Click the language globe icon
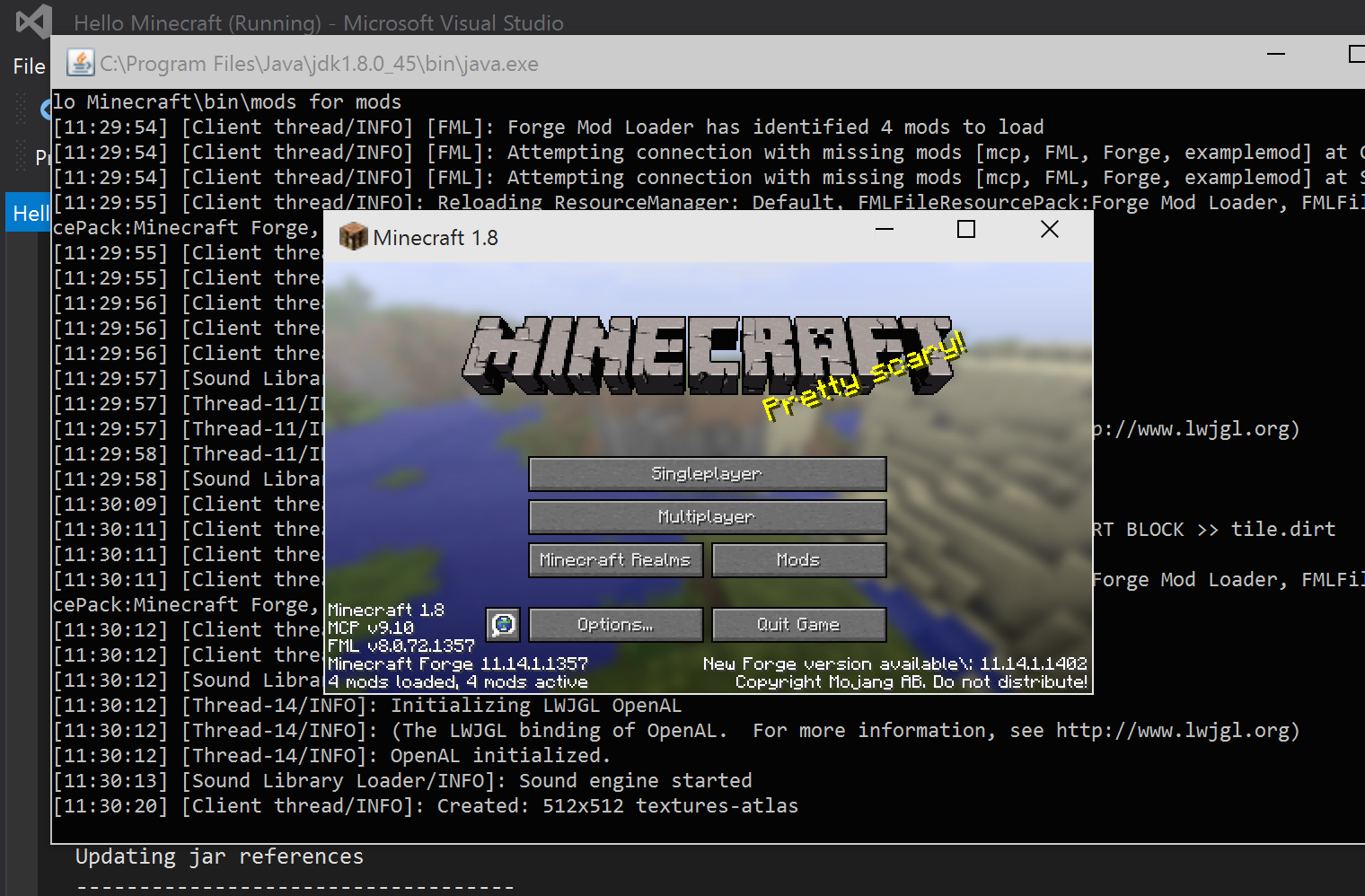This screenshot has width=1365, height=896. click(503, 624)
